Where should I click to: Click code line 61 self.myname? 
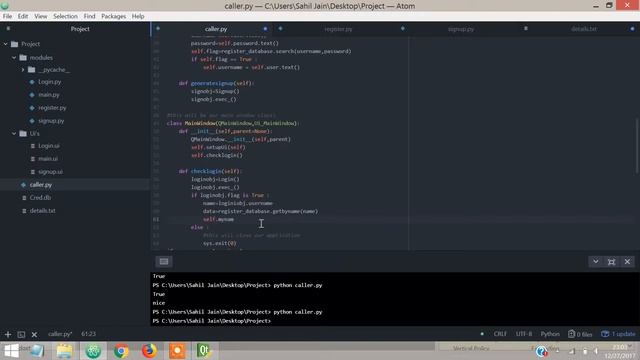218,219
